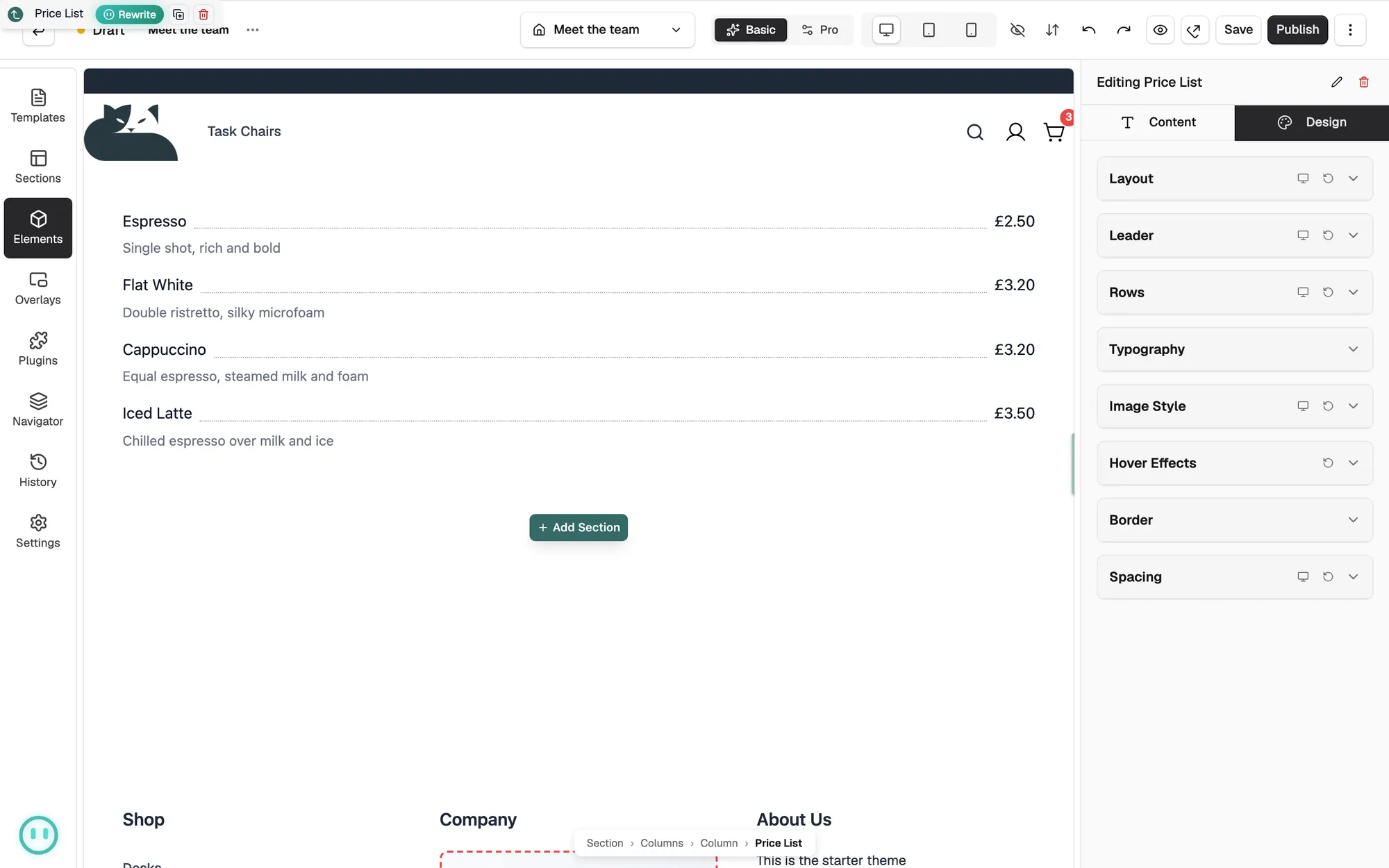Expand the Leader section chevron
Image resolution: width=1389 pixels, height=868 pixels.
point(1353,235)
